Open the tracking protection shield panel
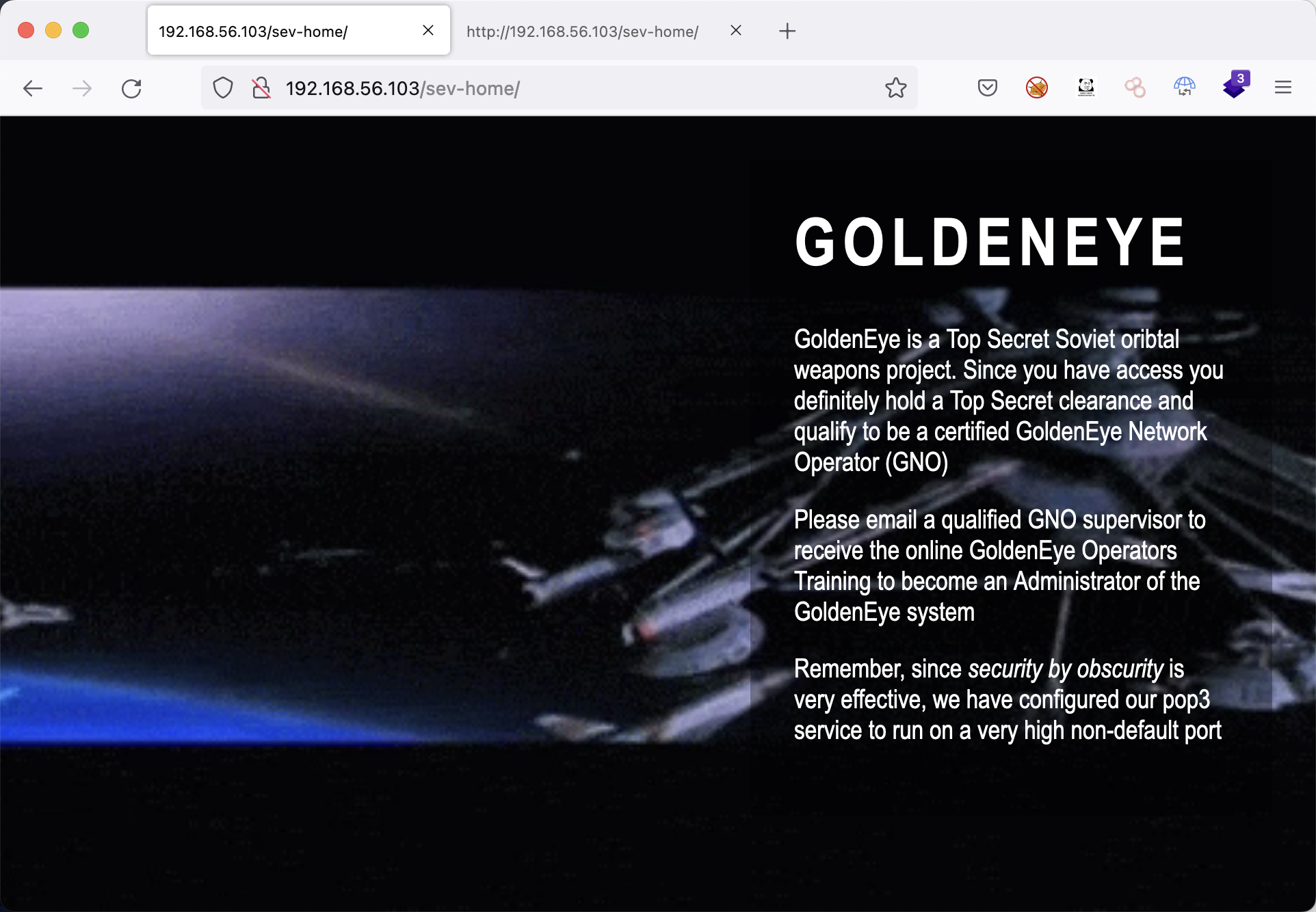The width and height of the screenshot is (1316, 912). point(223,88)
